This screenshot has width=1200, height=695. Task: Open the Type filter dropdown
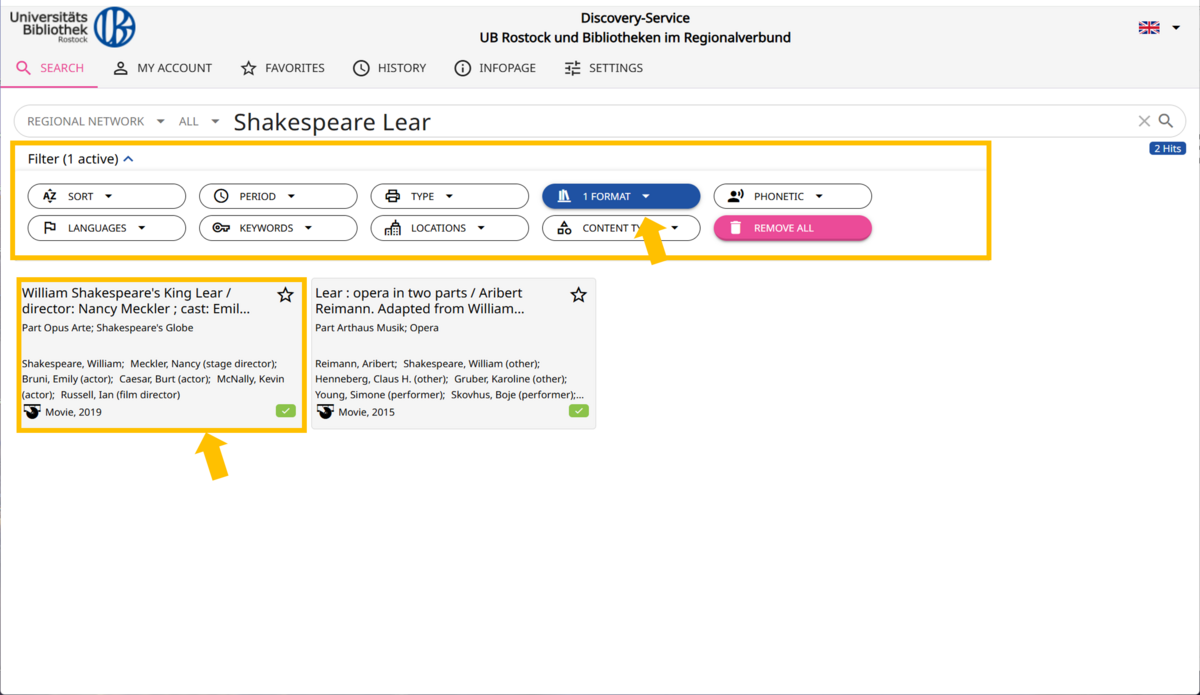pyautogui.click(x=450, y=196)
